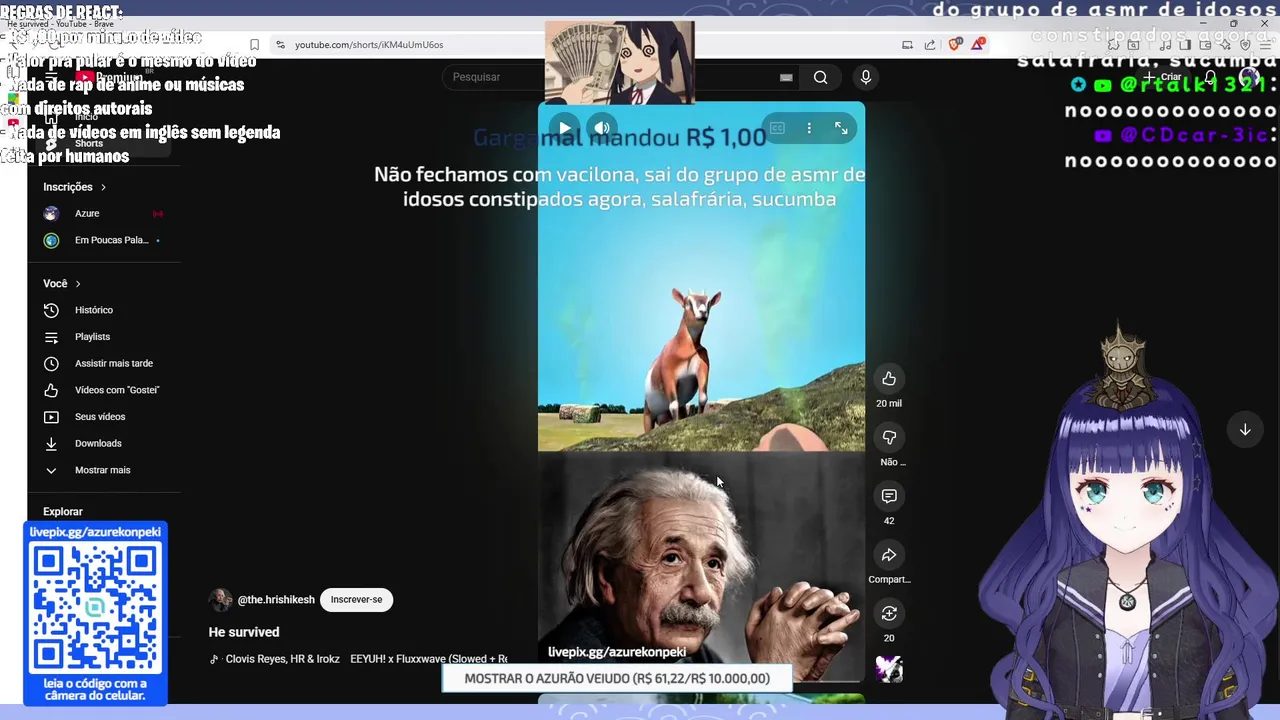Click the Short's title "He survived"
Viewport: 1280px width, 720px height.
tap(244, 632)
